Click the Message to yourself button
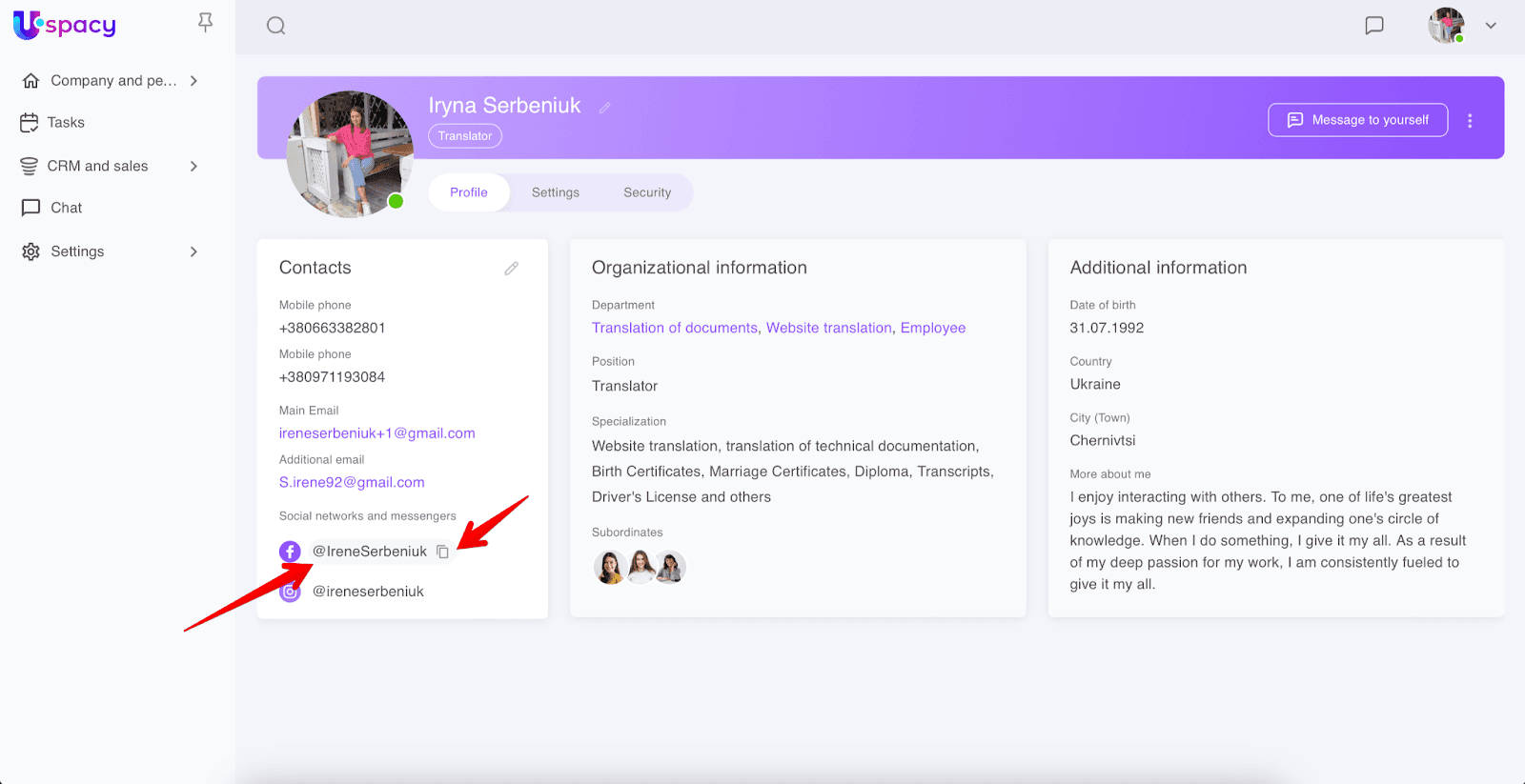The image size is (1525, 784). click(1357, 120)
